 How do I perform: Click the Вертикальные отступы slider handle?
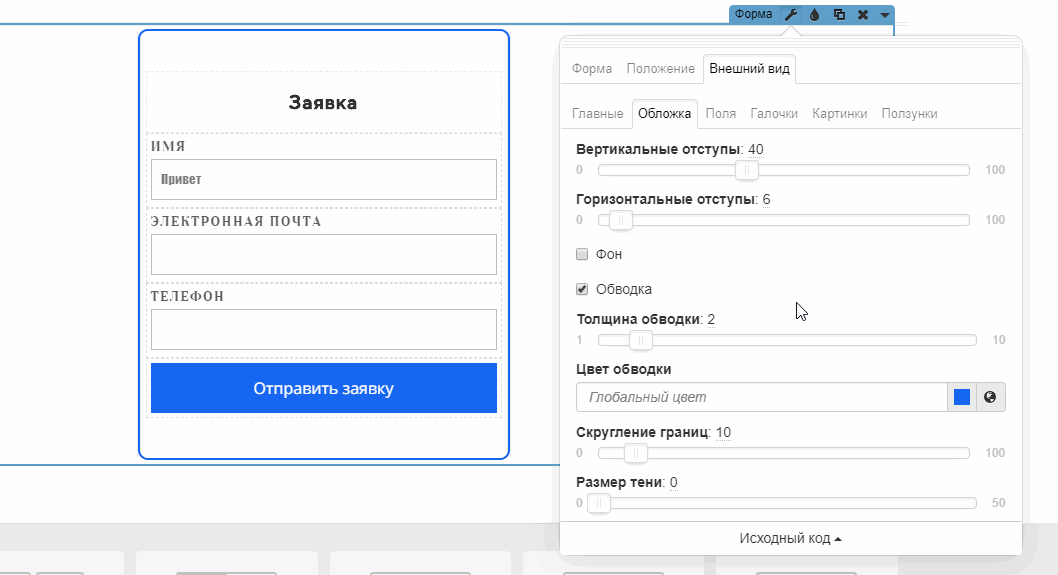[x=746, y=170]
